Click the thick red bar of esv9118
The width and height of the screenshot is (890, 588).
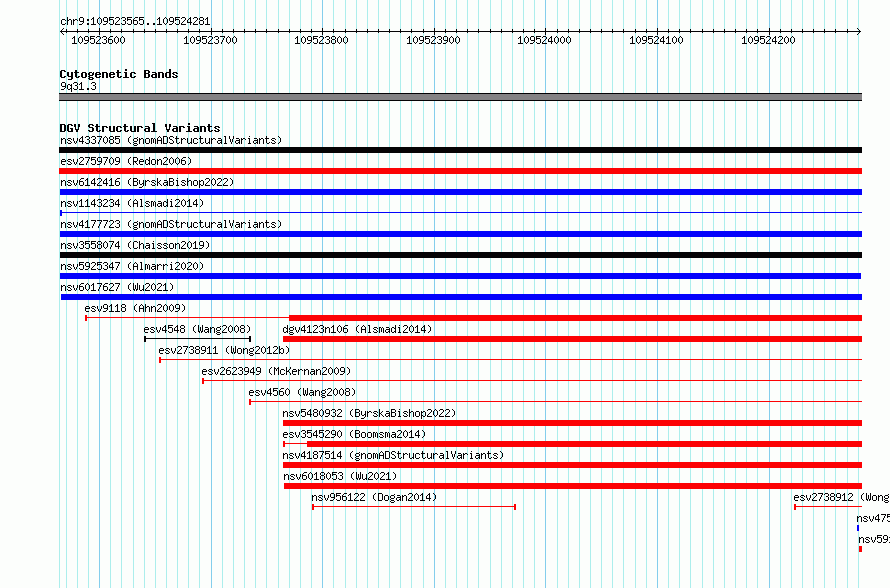[x=576, y=318]
